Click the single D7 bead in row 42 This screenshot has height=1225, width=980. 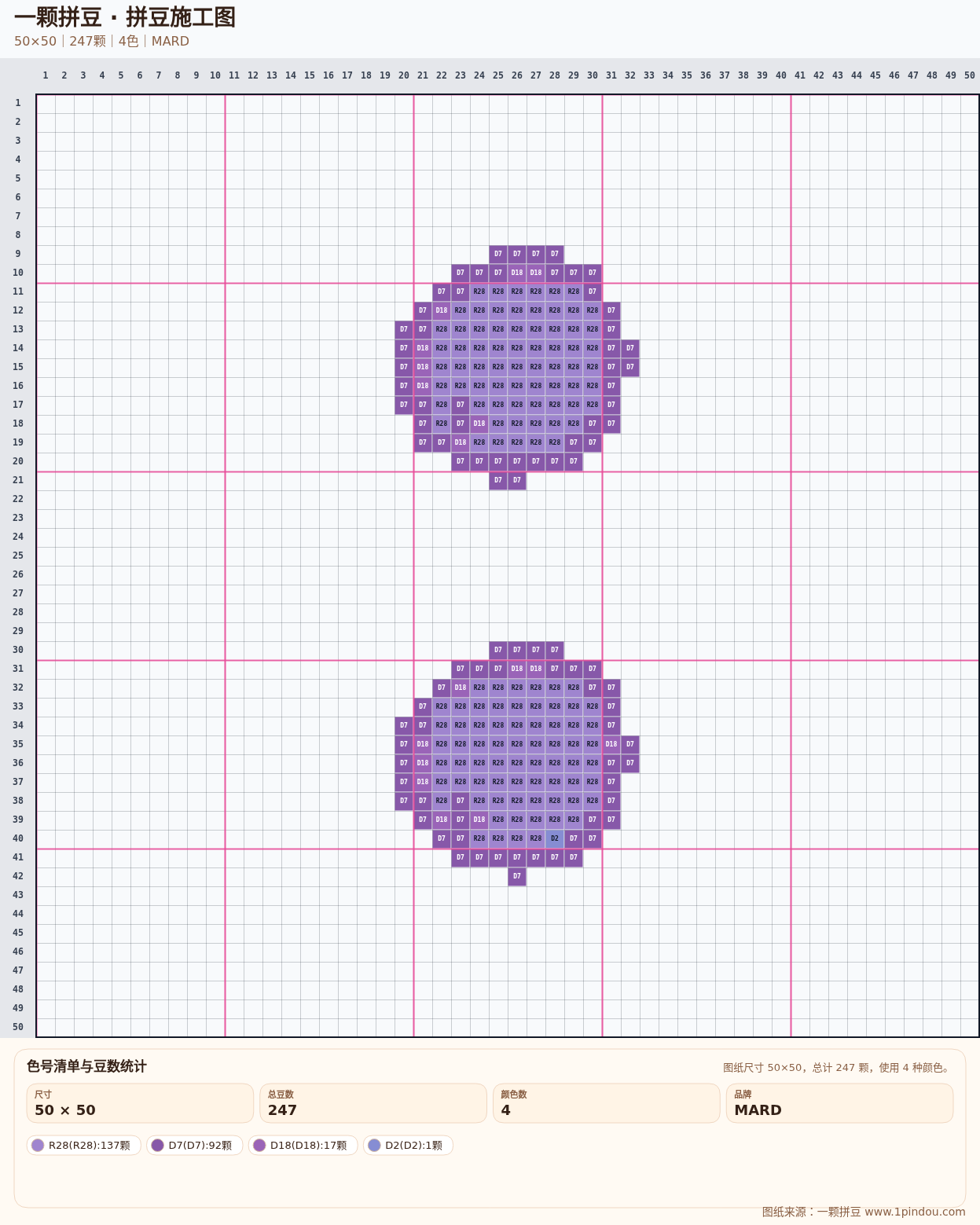coord(517,876)
